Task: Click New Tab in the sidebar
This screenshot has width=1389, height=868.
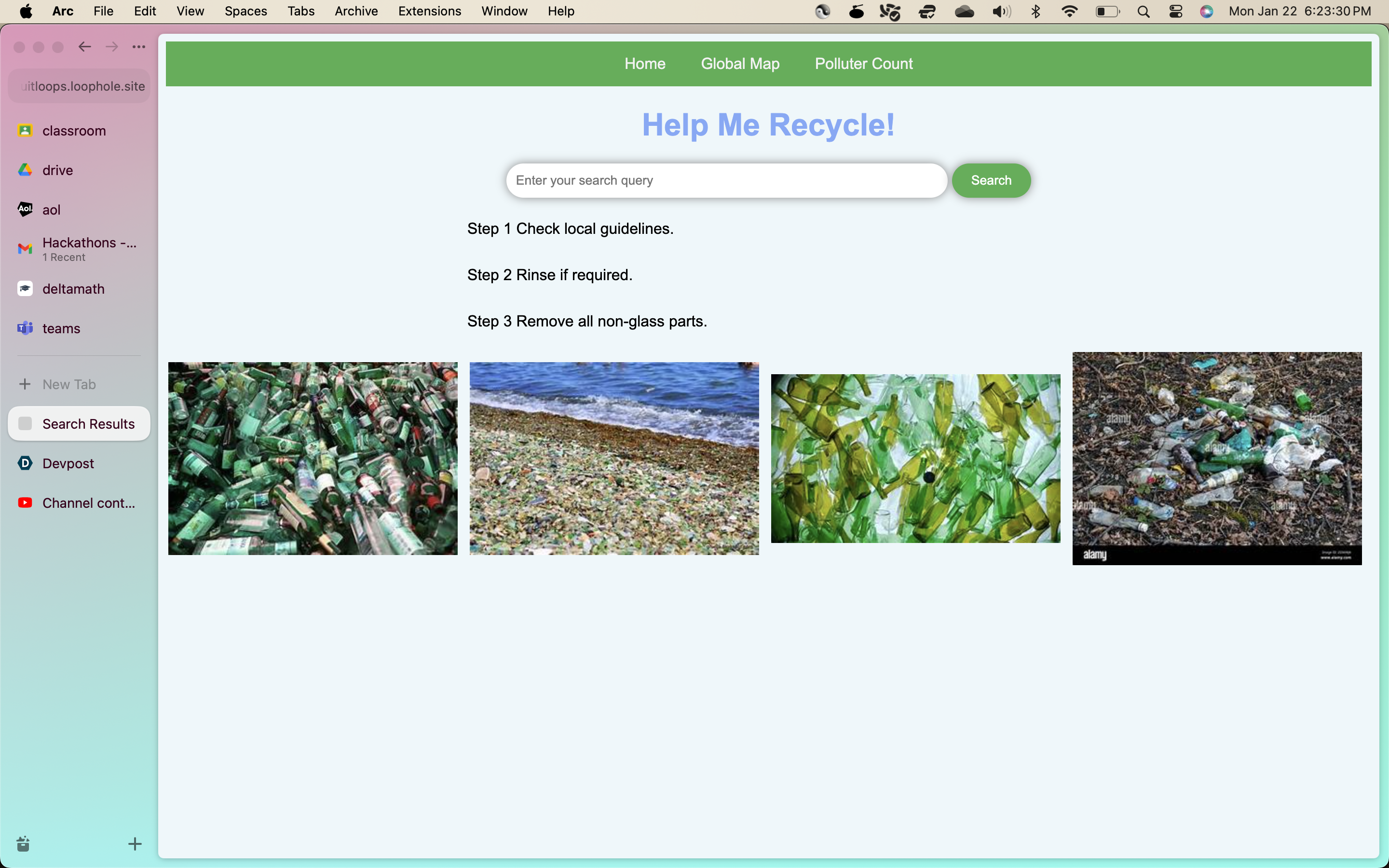Action: (68, 385)
